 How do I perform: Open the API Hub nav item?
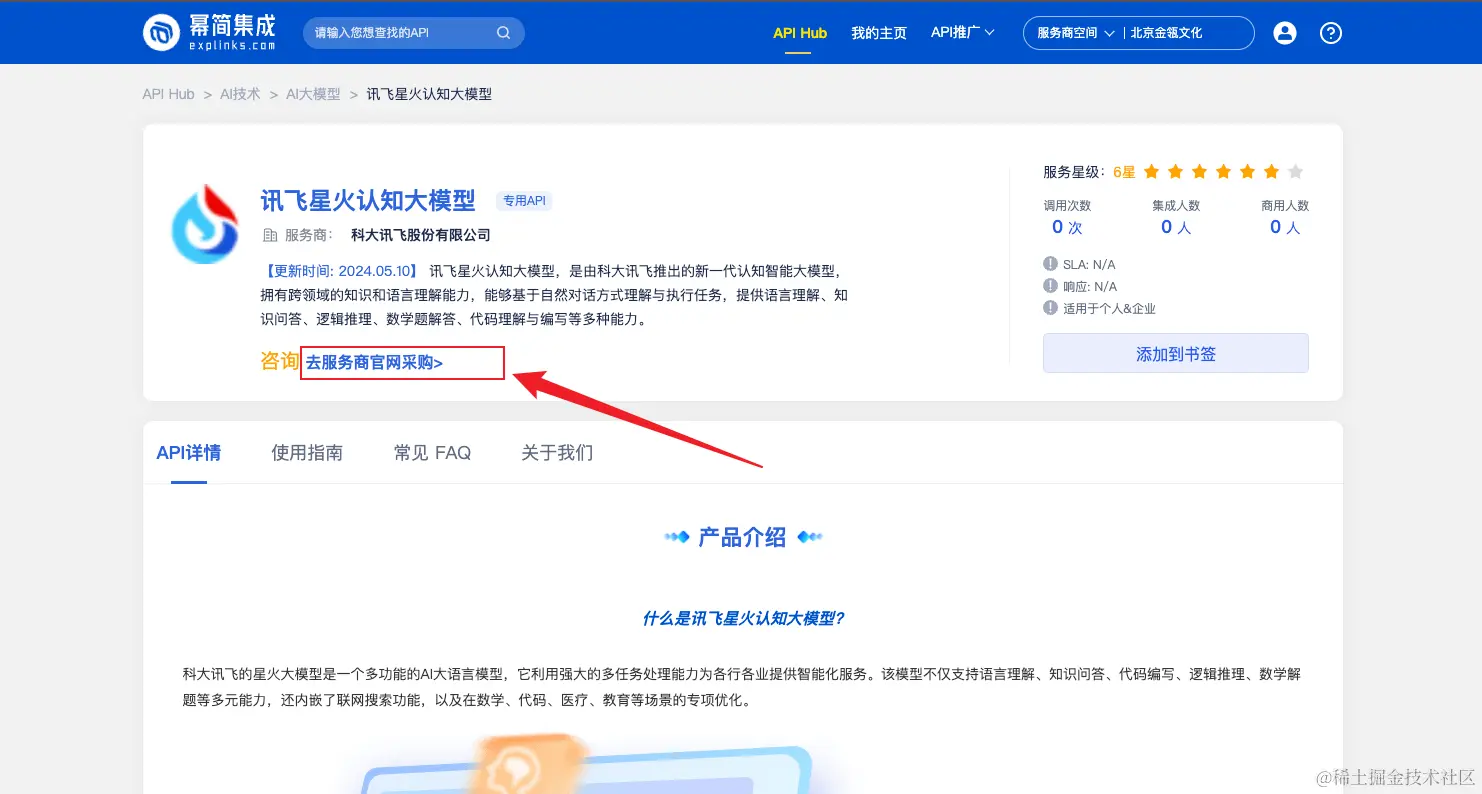800,33
